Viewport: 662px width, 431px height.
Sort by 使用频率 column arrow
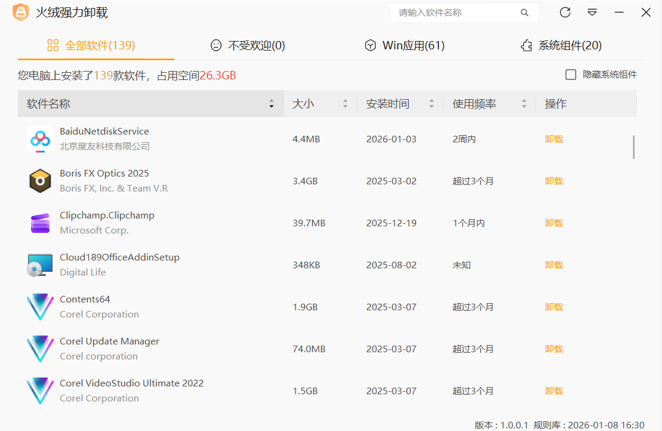[524, 104]
